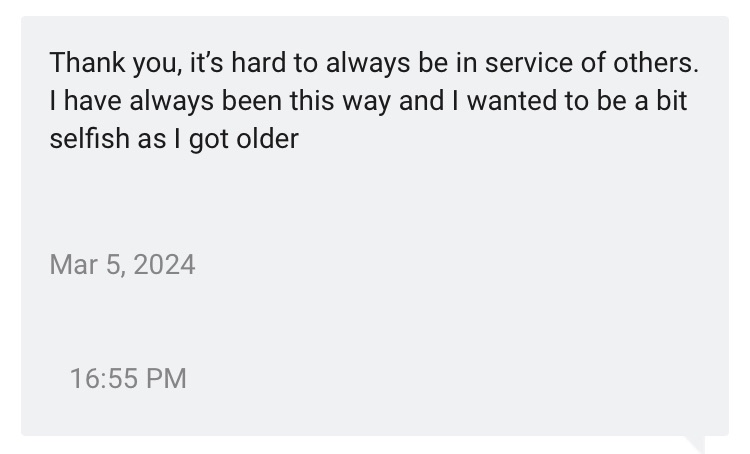Select the word "selfish" in the message
Screen dimensions: 750x454
coord(90,138)
